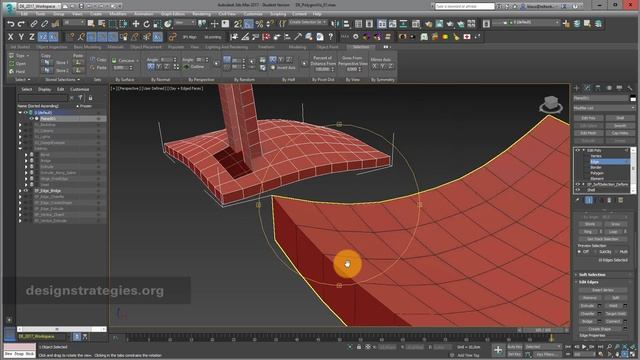Click the Align tool icon
Screen dimensions: 640x360
346,24
